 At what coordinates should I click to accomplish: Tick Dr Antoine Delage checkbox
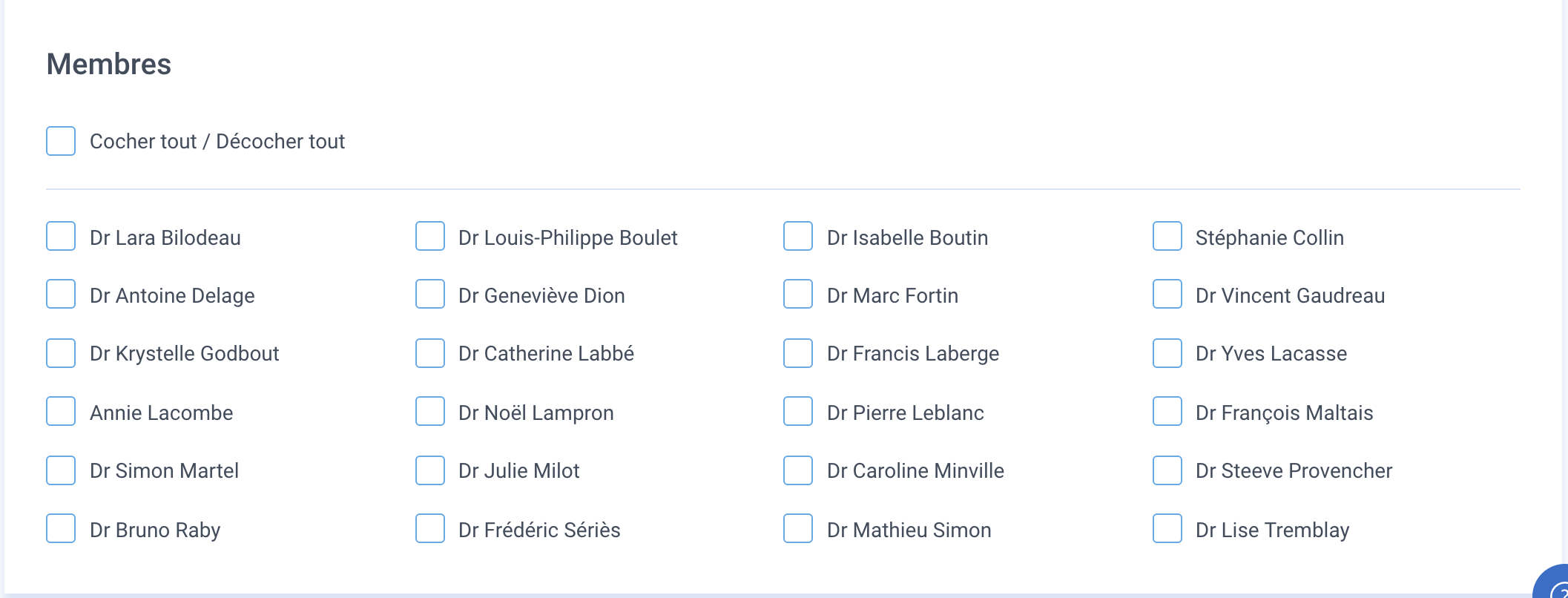[x=61, y=294]
